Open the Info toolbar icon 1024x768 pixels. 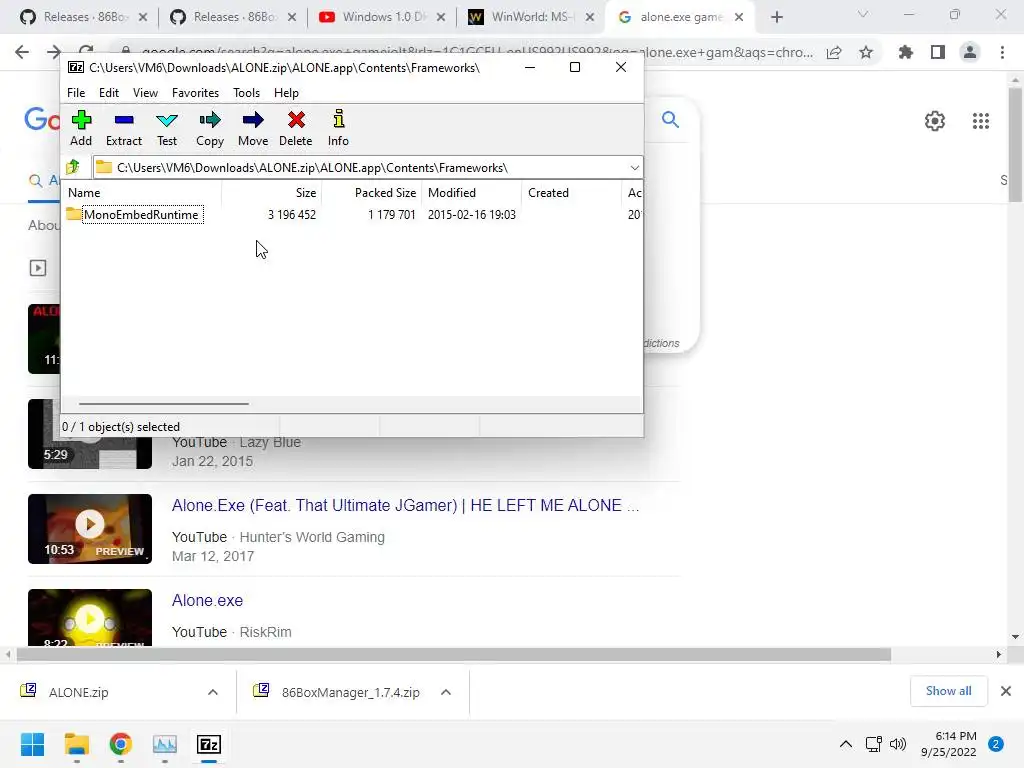(338, 128)
